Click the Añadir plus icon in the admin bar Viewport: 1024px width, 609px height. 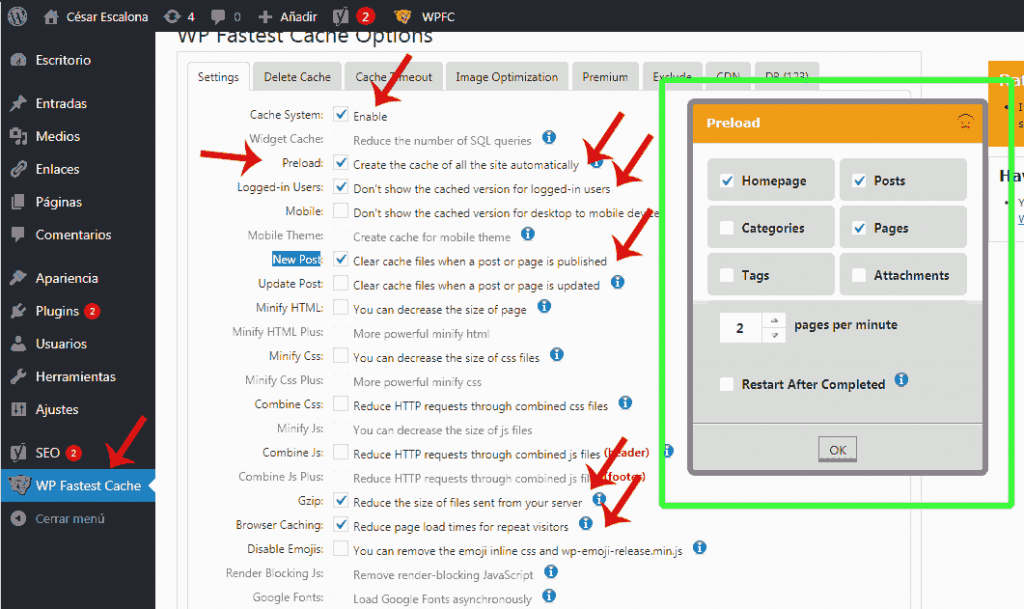click(x=265, y=16)
